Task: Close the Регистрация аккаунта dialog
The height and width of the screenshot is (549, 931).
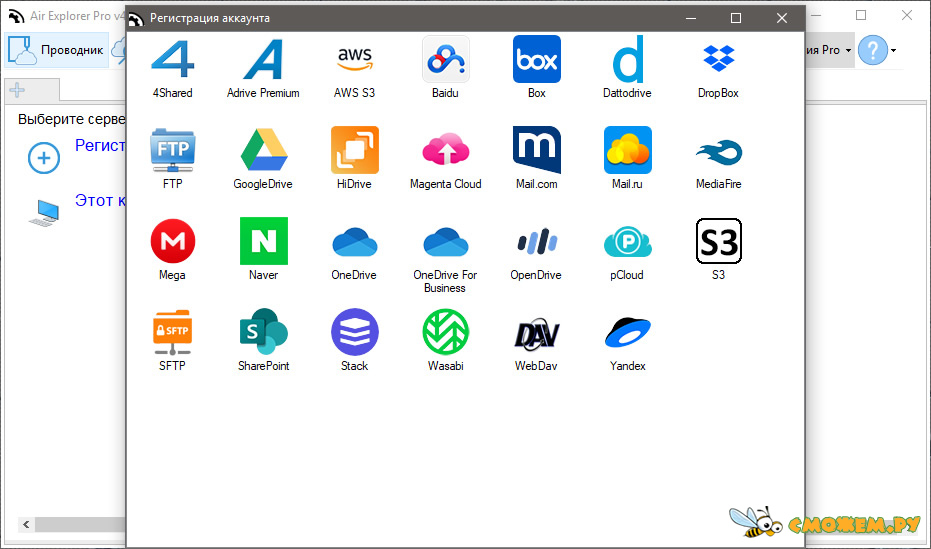Action: (x=782, y=18)
